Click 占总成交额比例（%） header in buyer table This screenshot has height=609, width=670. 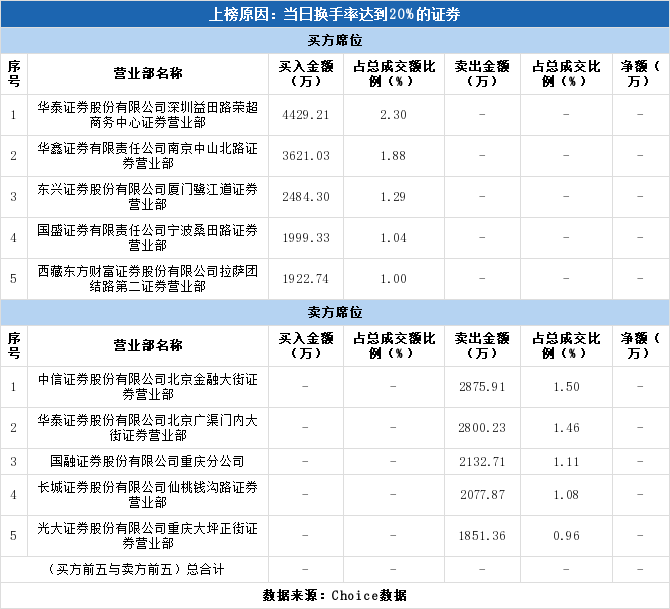pyautogui.click(x=394, y=74)
